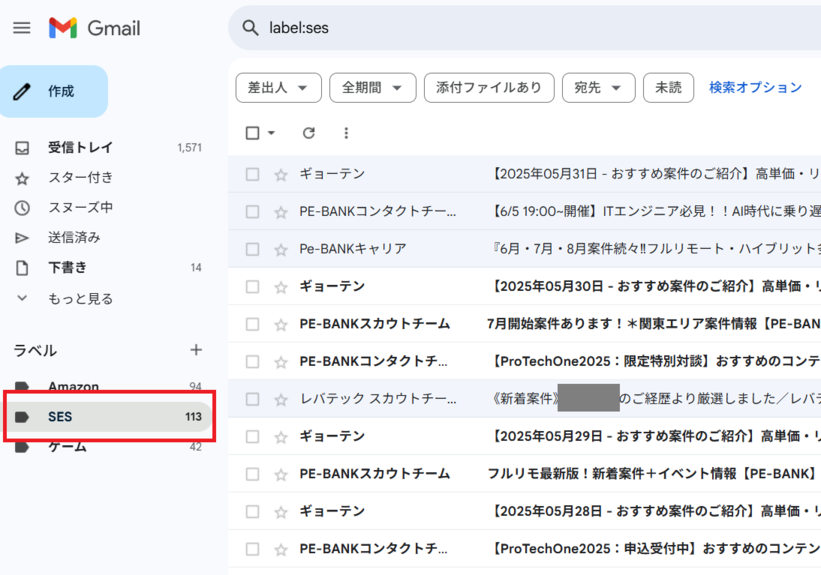Image resolution: width=821 pixels, height=575 pixels.
Task: Toggle the 未読 filter chip
Action: pyautogui.click(x=669, y=87)
